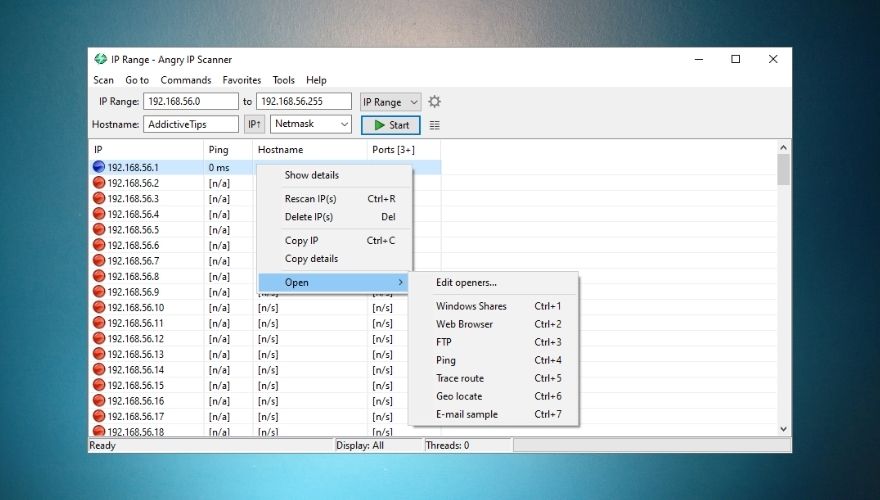This screenshot has width=880, height=500.
Task: Click Threads: 0 in status bar
Action: (447, 445)
